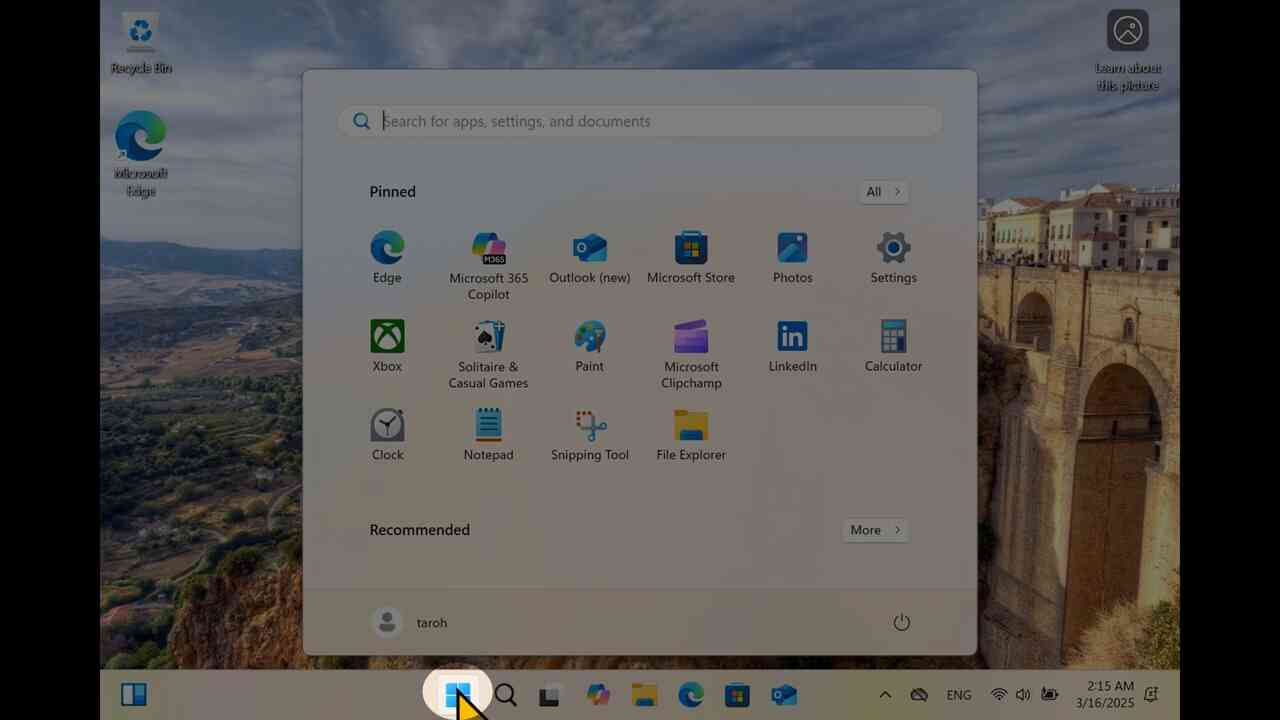
Task: Switch input language via ENG indicator
Action: [x=958, y=694]
